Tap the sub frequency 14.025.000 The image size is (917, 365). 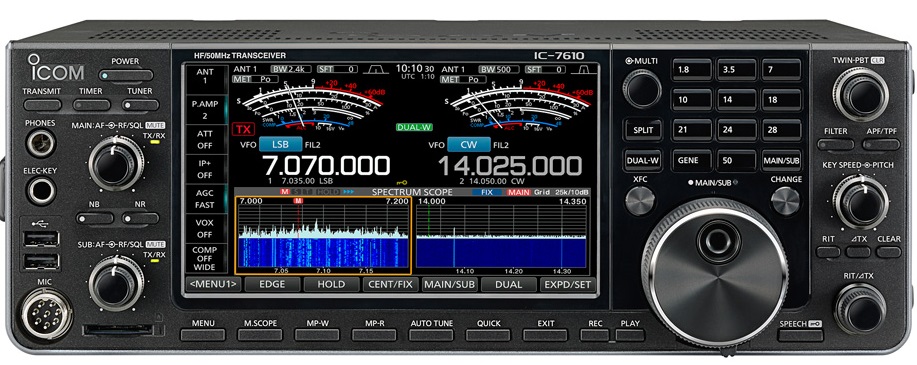coord(510,166)
